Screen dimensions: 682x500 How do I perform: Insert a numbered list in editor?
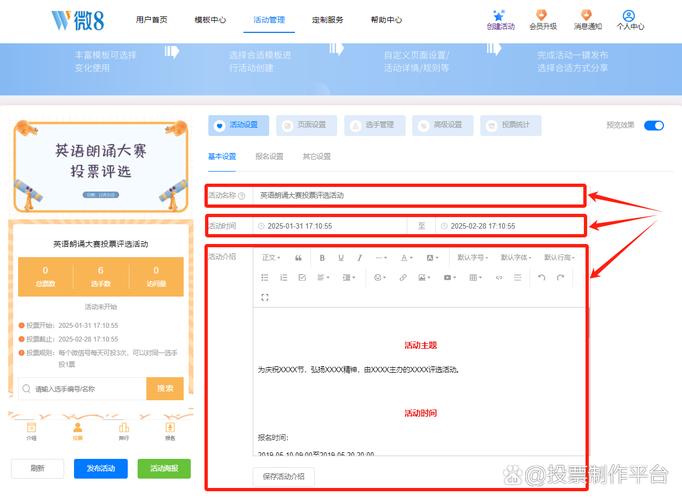coord(284,277)
